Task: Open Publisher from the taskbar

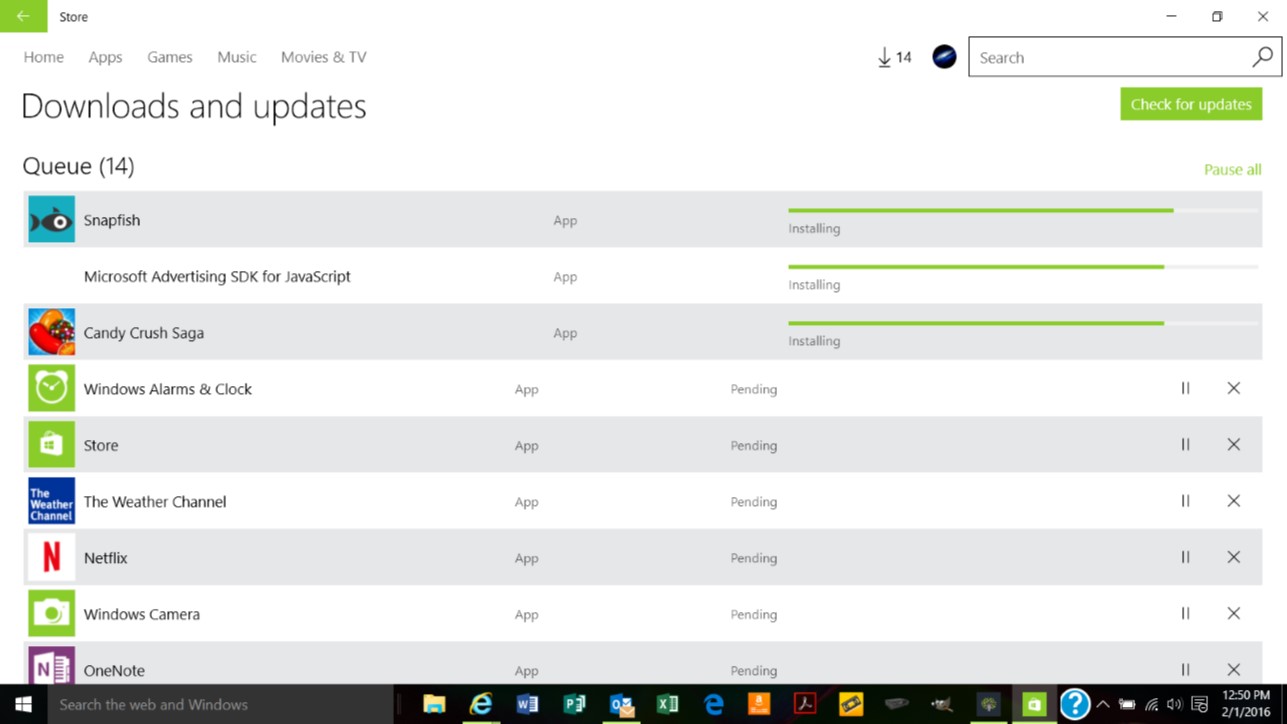Action: 574,704
